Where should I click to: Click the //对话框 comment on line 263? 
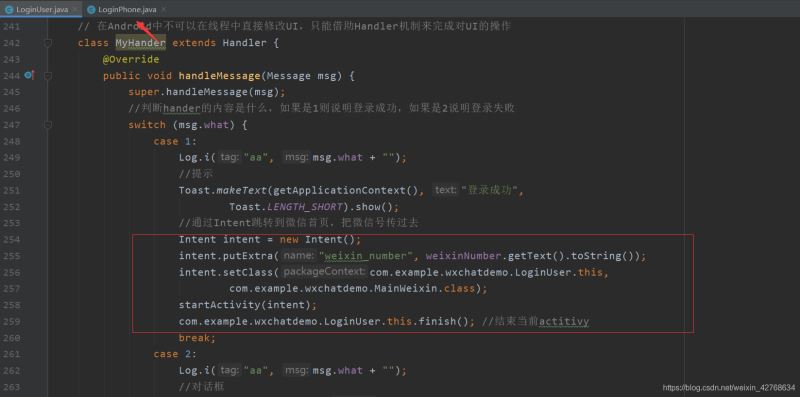[x=202, y=387]
